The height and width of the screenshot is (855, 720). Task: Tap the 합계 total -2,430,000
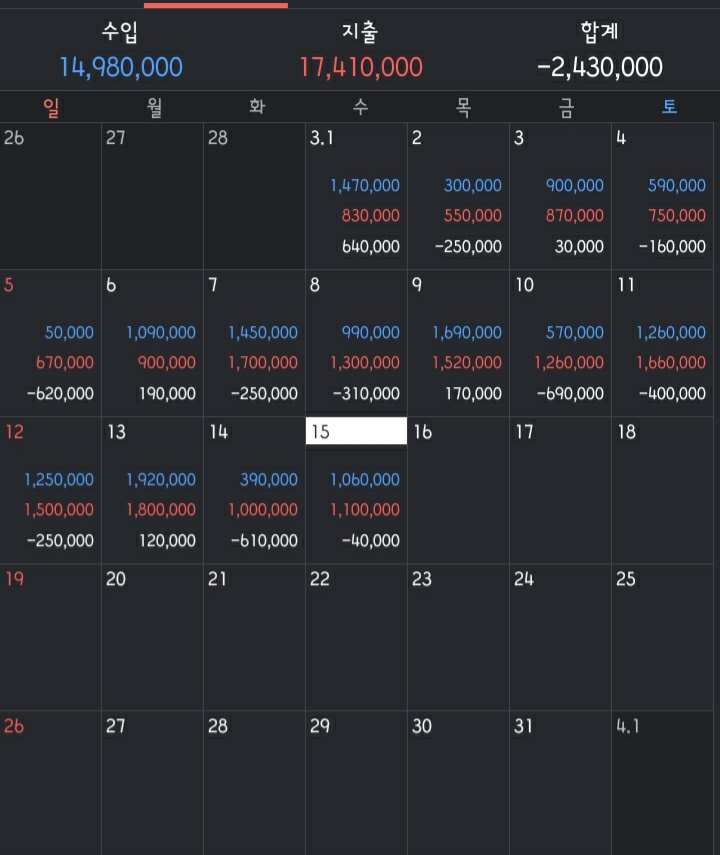[x=599, y=67]
